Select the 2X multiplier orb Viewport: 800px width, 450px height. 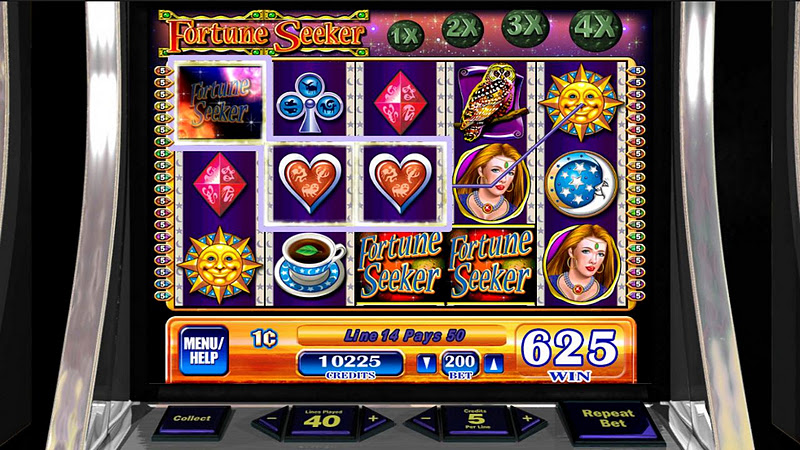462,30
